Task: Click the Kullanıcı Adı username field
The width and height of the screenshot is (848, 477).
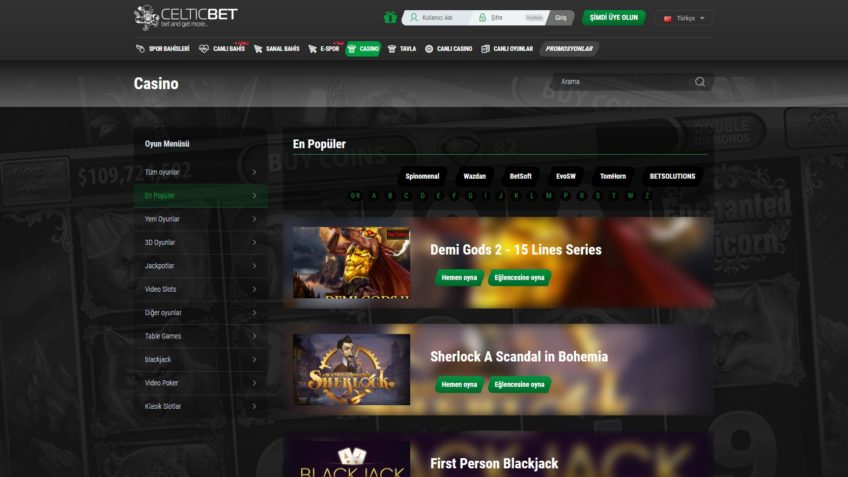Action: point(437,18)
